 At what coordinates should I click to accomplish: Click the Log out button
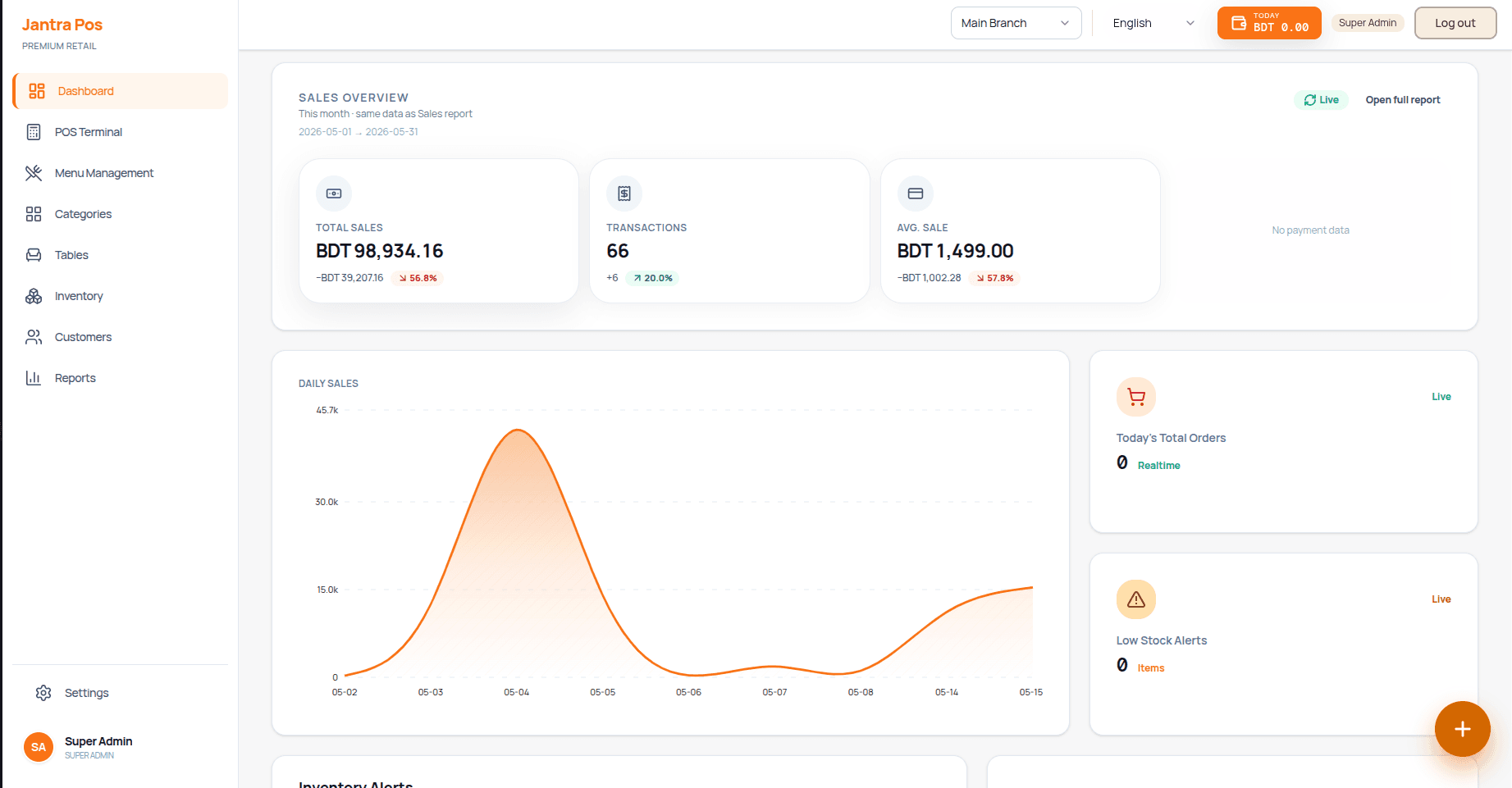(1455, 23)
